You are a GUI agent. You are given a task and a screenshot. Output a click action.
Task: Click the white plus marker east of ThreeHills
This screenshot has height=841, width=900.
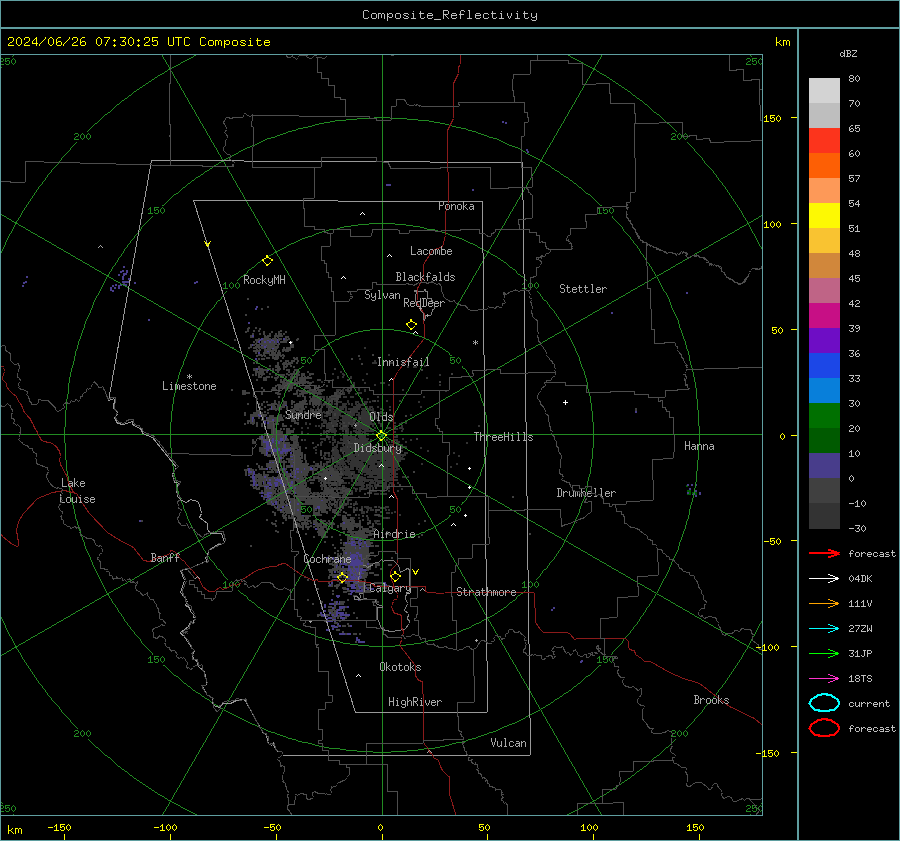point(565,402)
